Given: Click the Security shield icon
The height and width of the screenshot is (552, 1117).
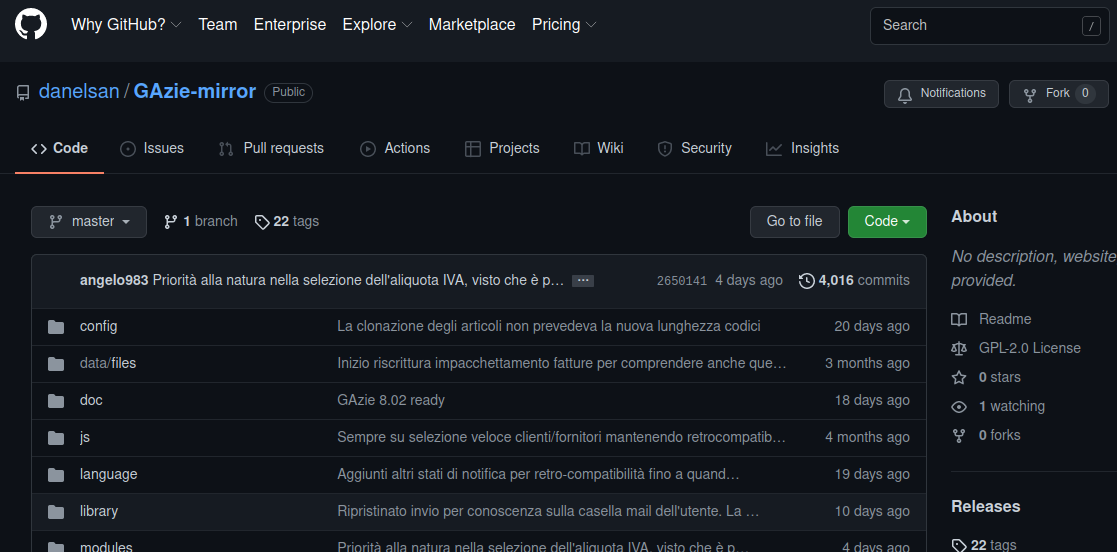Looking at the screenshot, I should point(665,149).
